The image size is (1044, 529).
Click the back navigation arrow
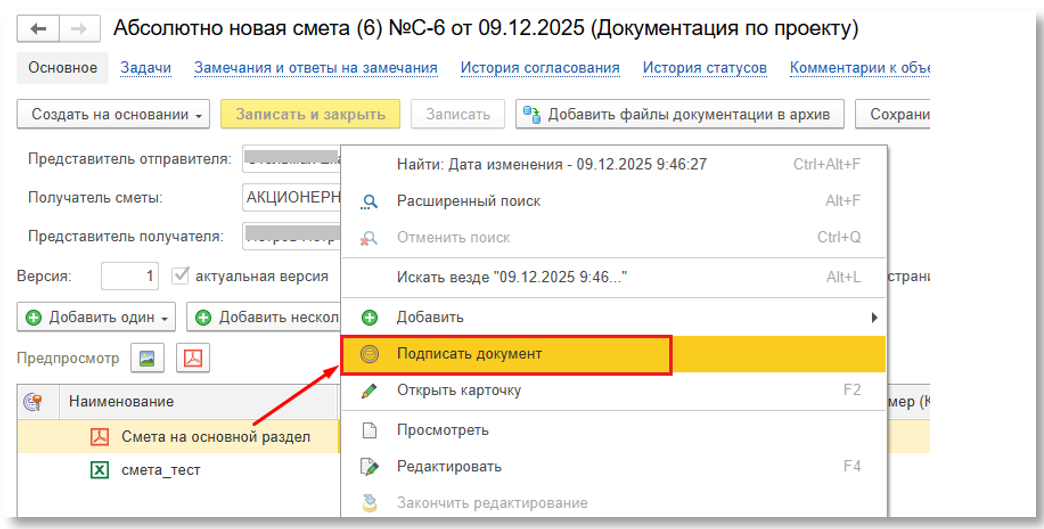tap(39, 29)
